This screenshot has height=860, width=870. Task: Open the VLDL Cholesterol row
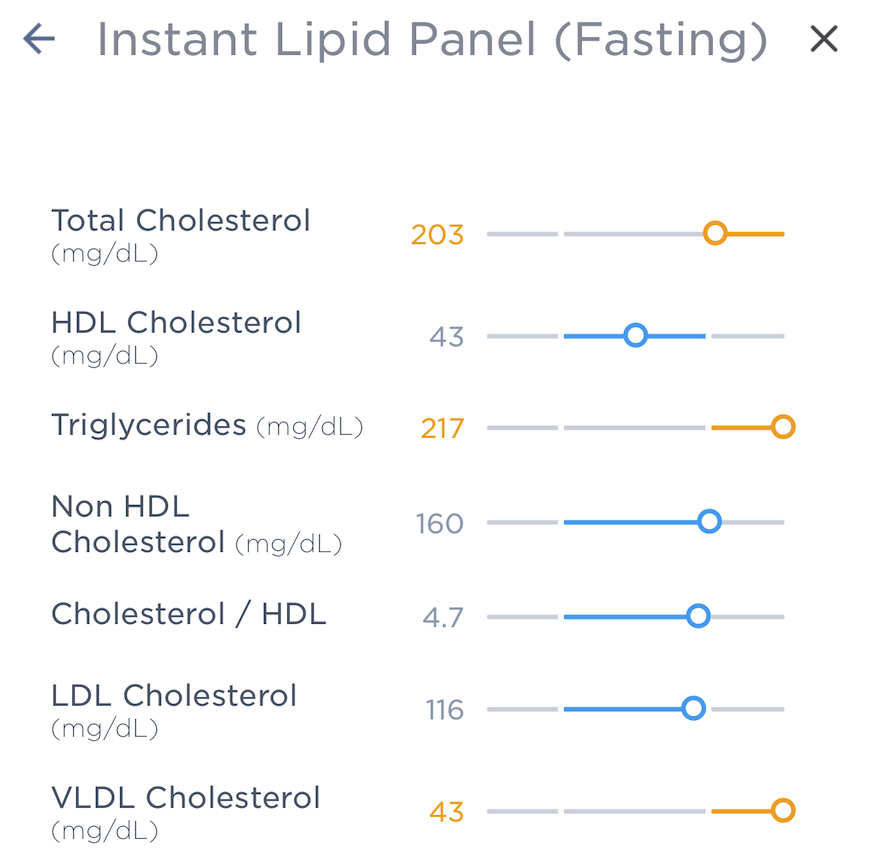point(184,798)
